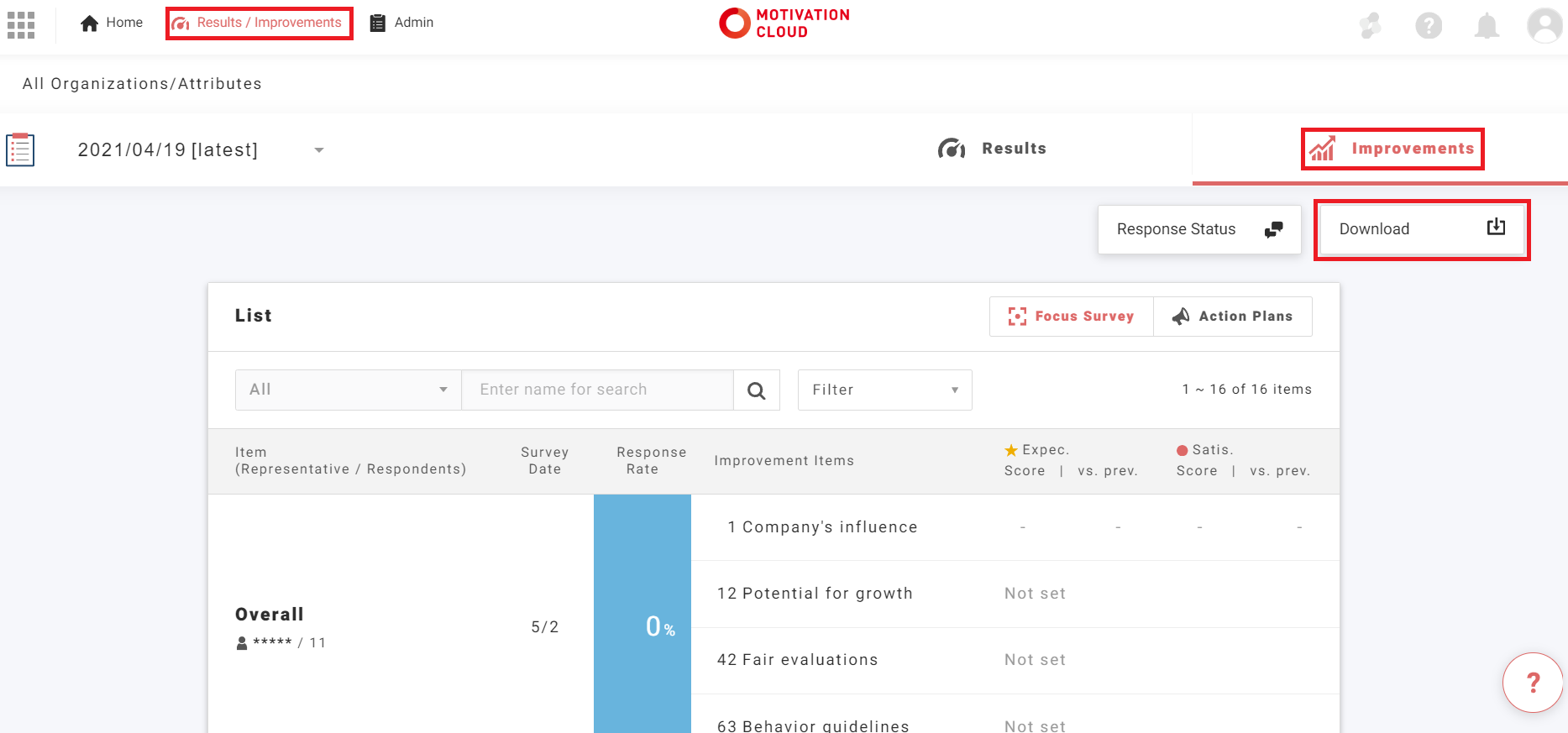Open the help question mark icon in header
1568x733 pixels.
click(1428, 26)
